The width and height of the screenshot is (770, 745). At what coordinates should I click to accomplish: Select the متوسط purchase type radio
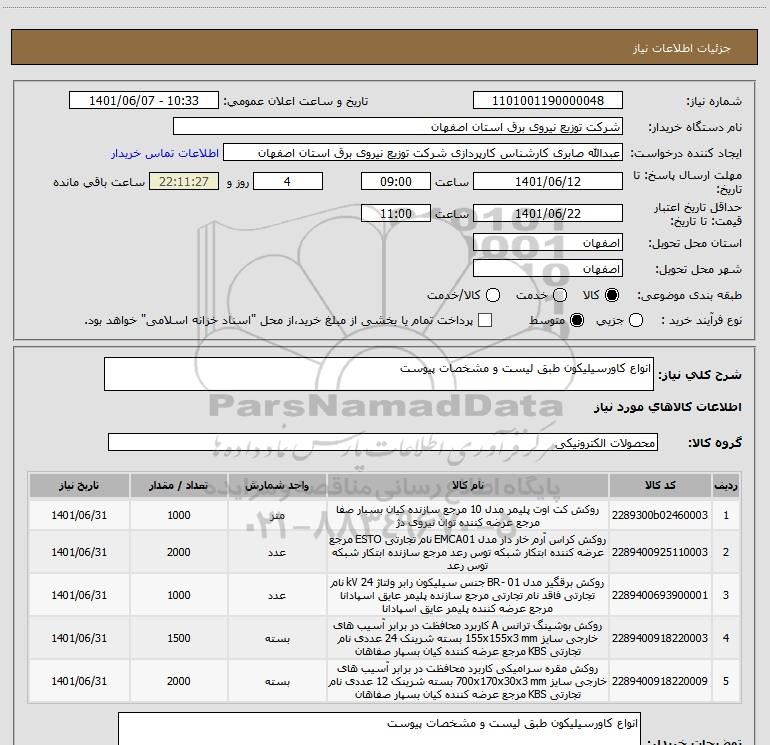pyautogui.click(x=577, y=320)
